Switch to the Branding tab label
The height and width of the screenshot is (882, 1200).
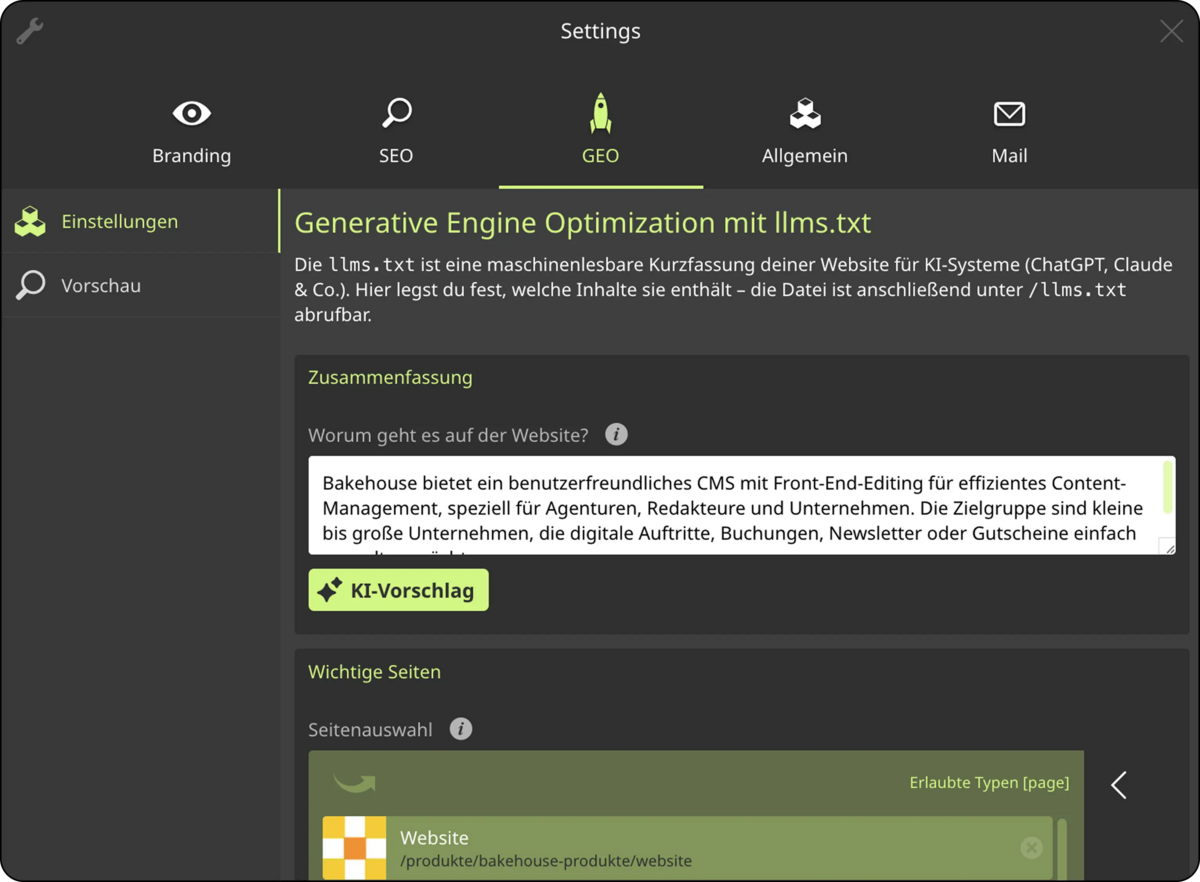click(191, 156)
